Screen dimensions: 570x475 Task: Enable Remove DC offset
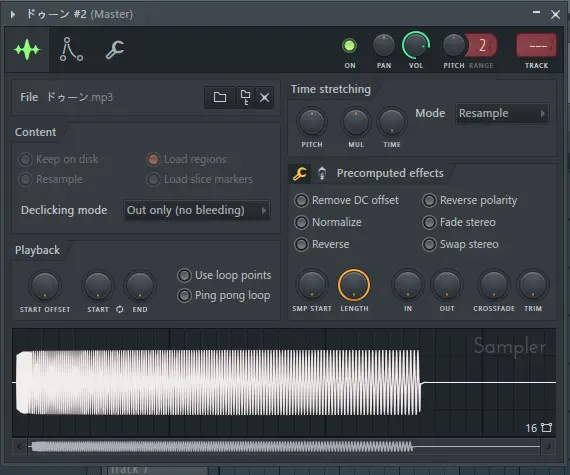346,200
